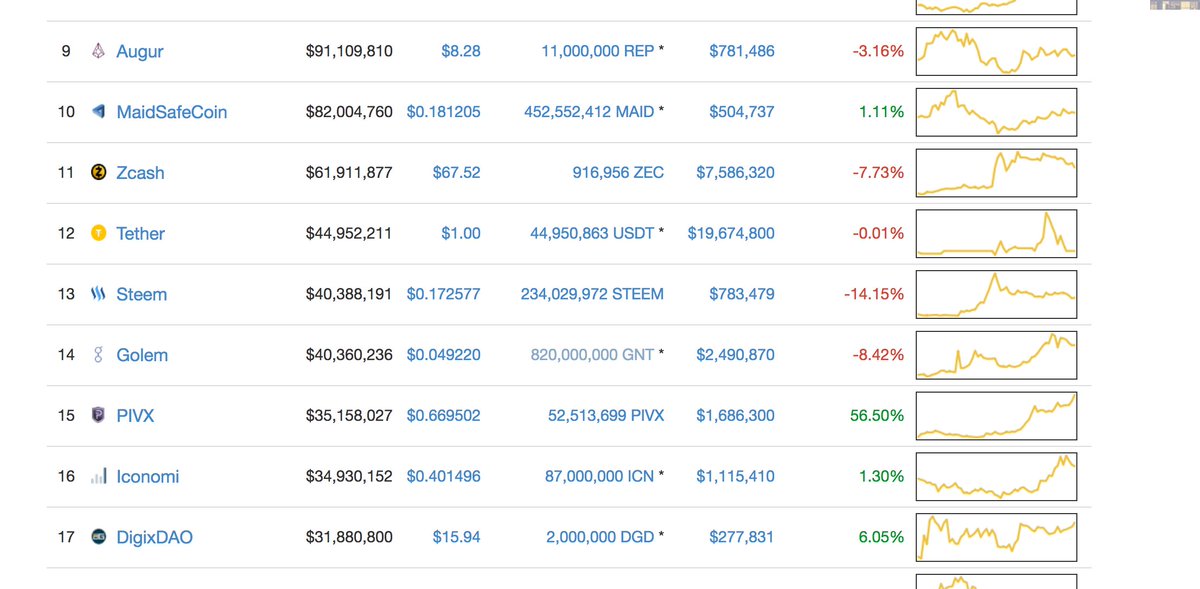Click the Golem coin logo icon
Screen dimensions: 1200x589
click(x=98, y=355)
